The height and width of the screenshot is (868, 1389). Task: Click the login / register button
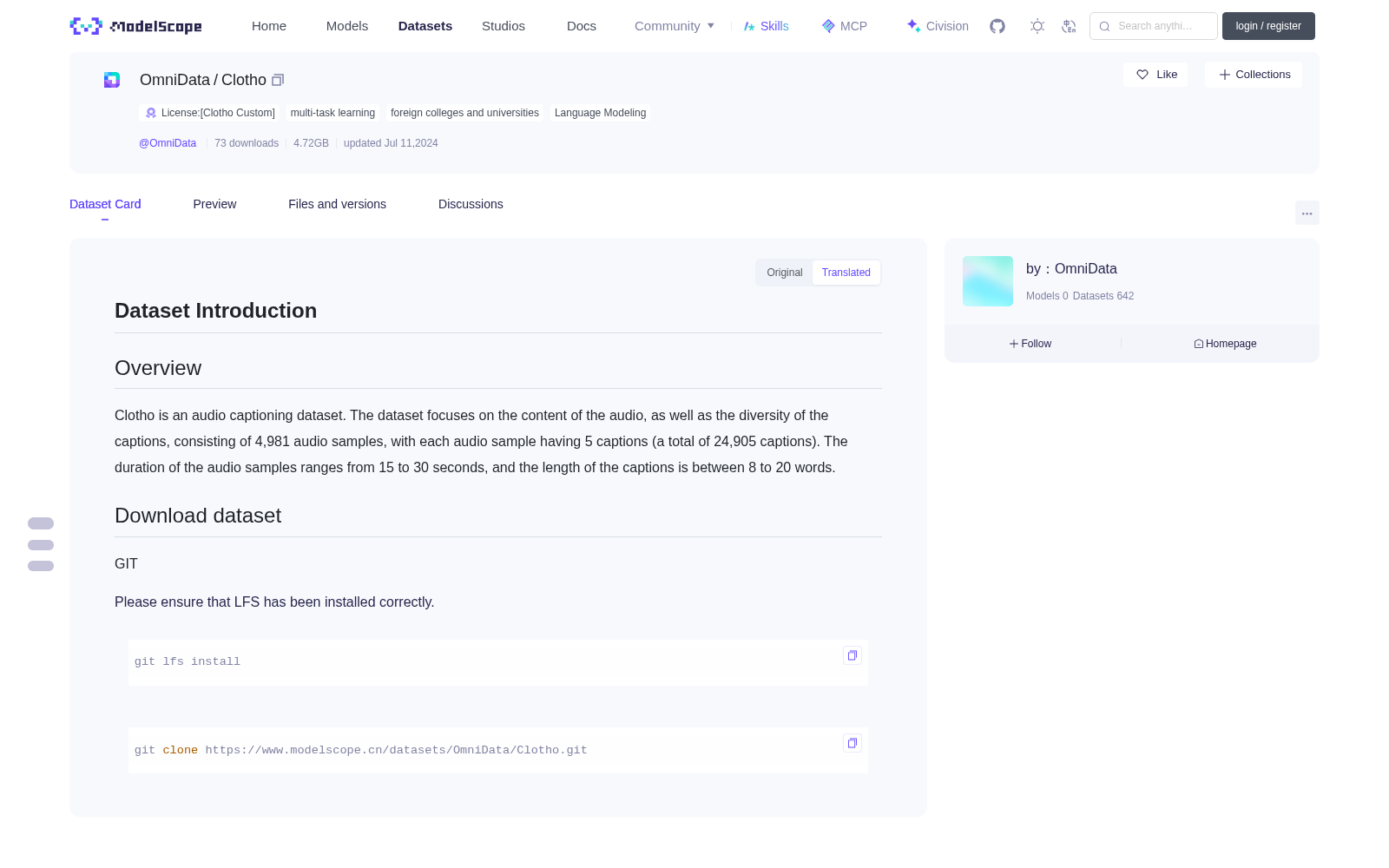coord(1268,26)
